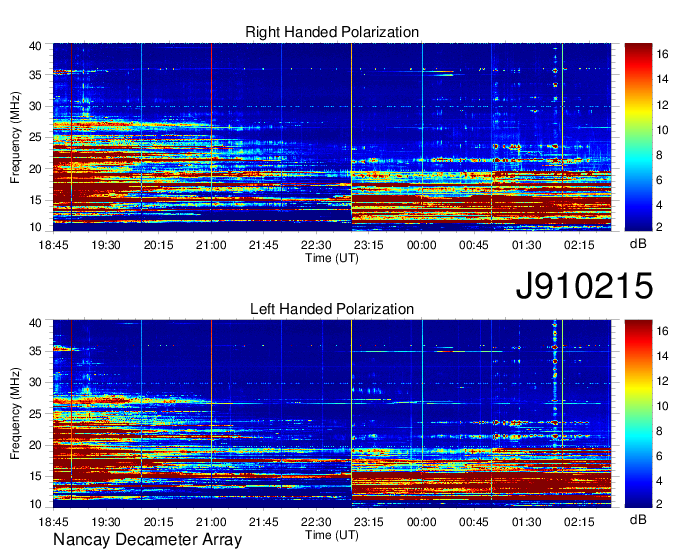Click the 2 dB tick on Left Handed colorbar
This screenshot has width=680, height=552.
pos(659,504)
